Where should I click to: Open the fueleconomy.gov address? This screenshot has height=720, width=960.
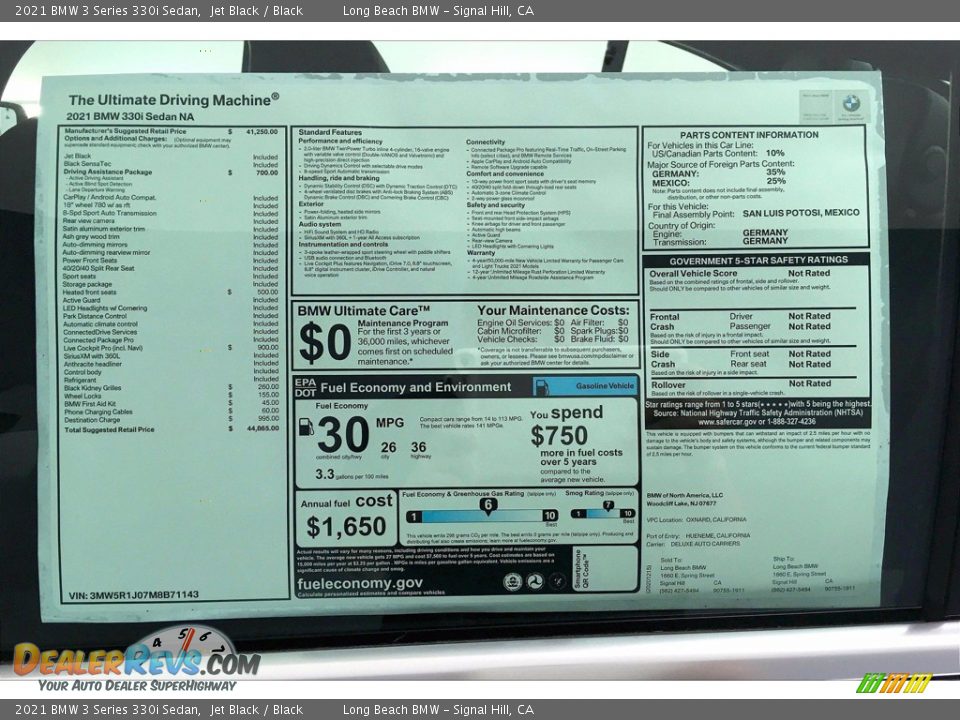[x=359, y=583]
